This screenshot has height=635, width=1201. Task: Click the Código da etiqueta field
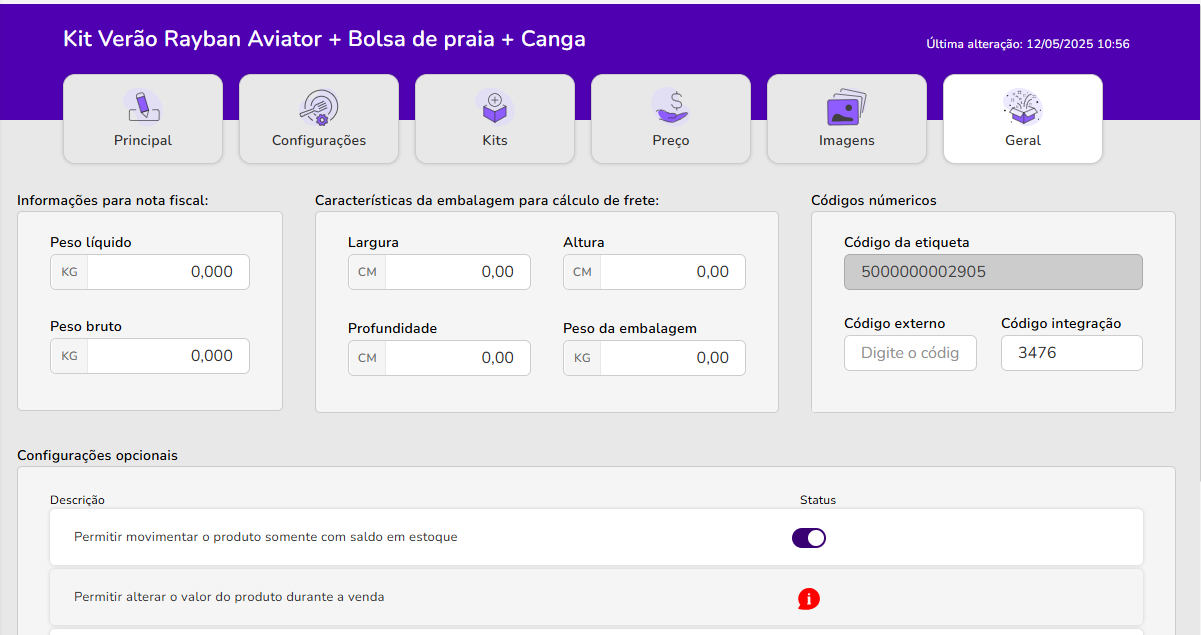click(x=993, y=272)
